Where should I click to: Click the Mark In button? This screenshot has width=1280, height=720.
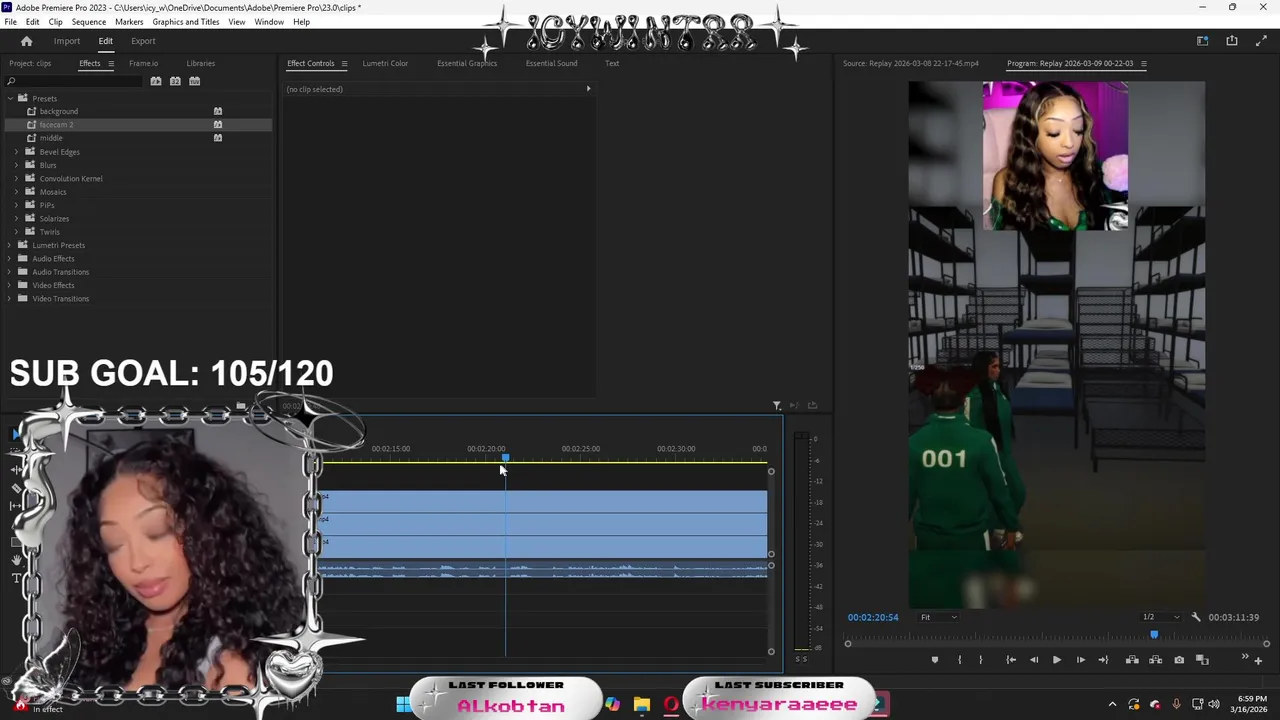pyautogui.click(x=959, y=660)
